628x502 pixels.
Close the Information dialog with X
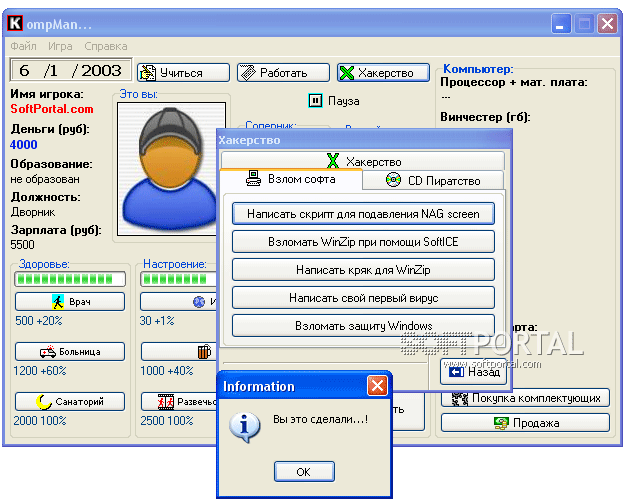(x=377, y=386)
